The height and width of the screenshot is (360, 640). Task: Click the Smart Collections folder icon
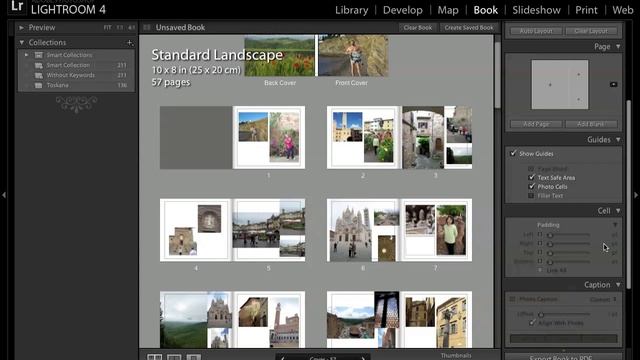(39, 55)
